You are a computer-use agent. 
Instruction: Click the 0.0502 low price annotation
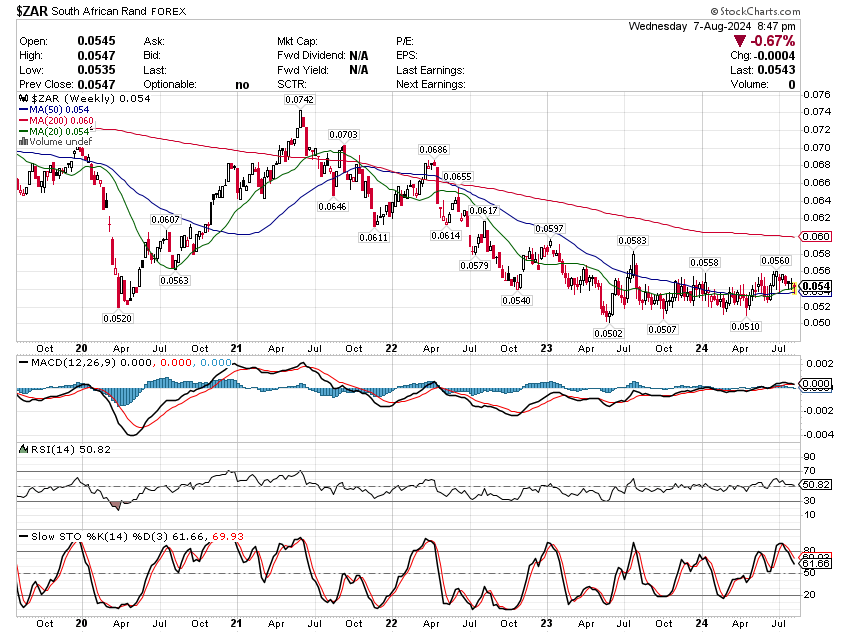point(608,333)
